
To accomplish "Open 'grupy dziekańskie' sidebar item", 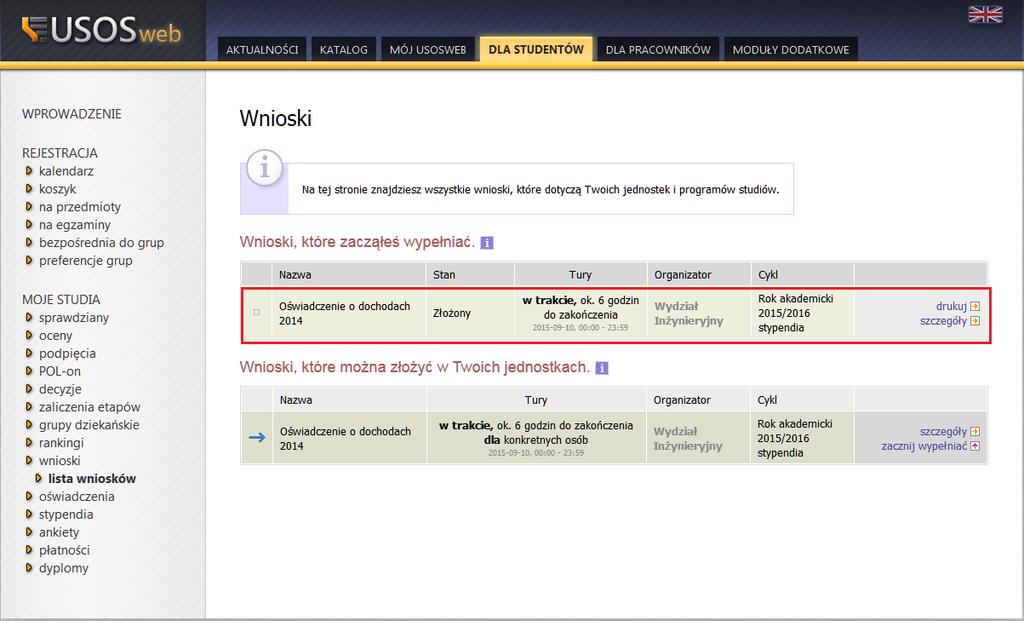I will pos(89,425).
